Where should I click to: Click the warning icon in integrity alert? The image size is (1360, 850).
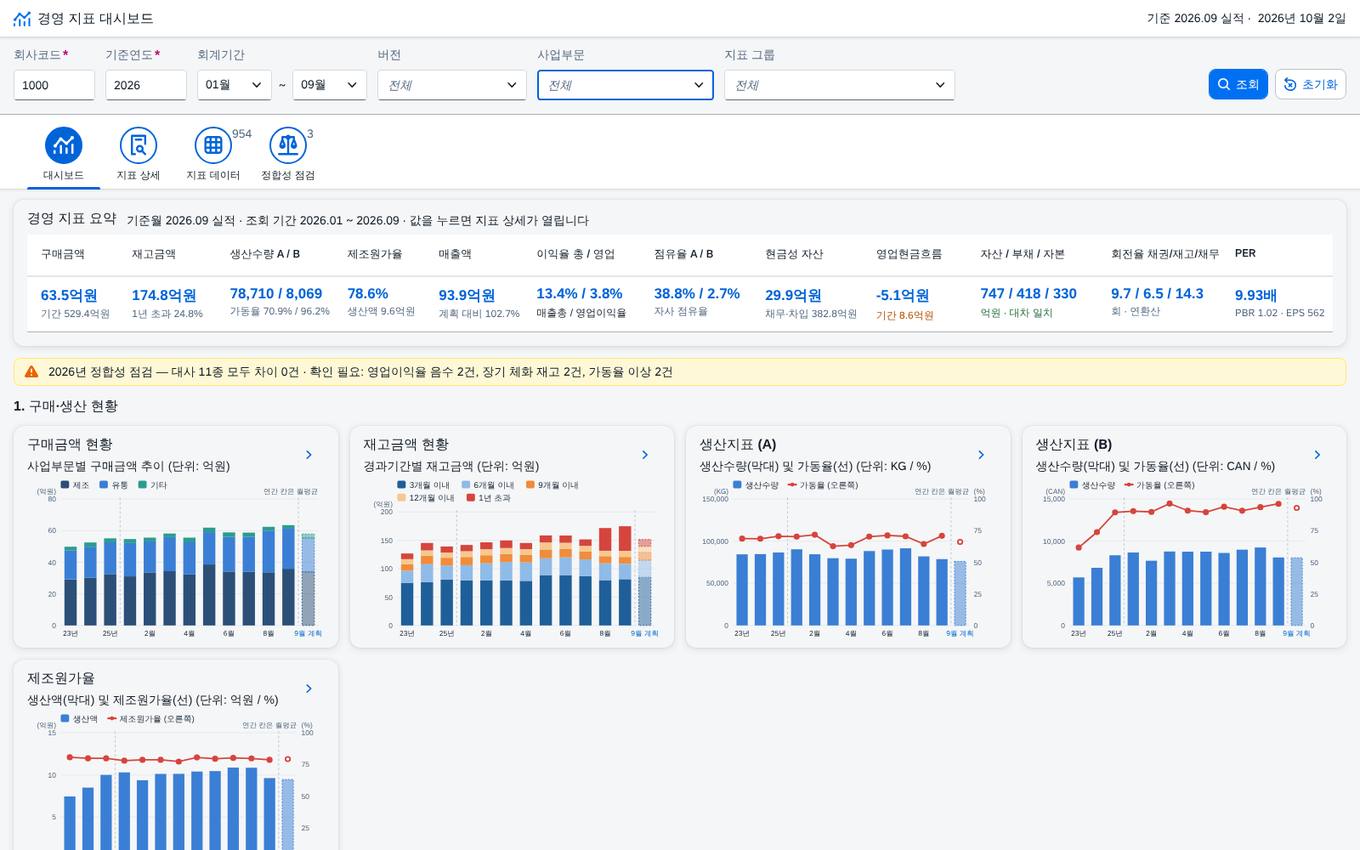coord(31,372)
